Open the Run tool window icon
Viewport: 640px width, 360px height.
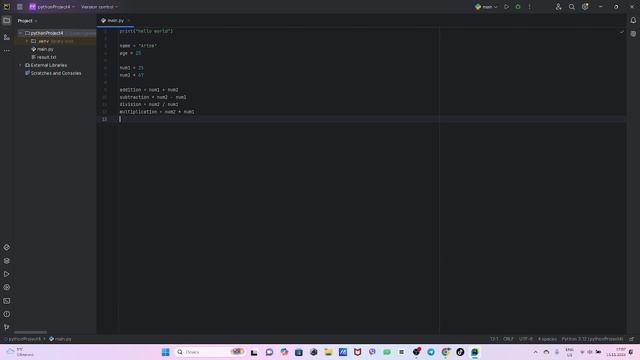pyautogui.click(x=7, y=274)
